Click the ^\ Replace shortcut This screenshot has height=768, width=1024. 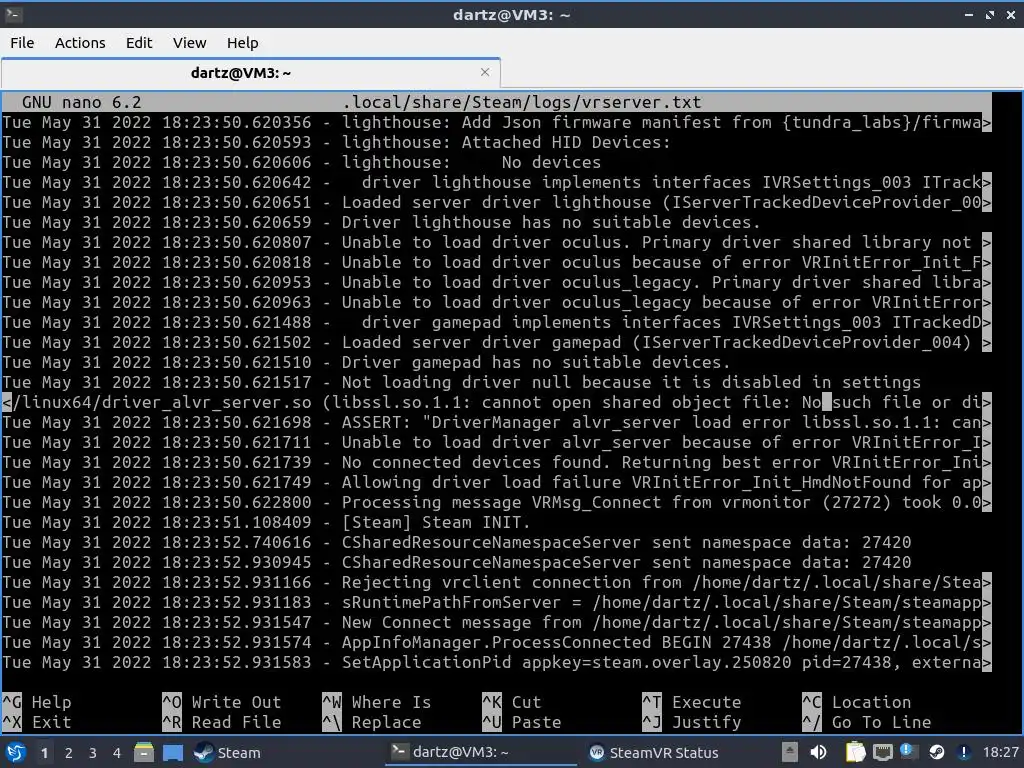(x=372, y=722)
